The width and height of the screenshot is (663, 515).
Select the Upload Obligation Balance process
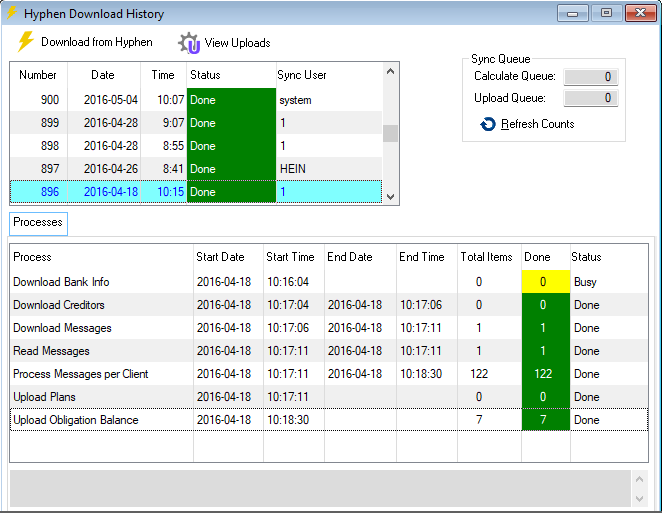(x=329, y=420)
